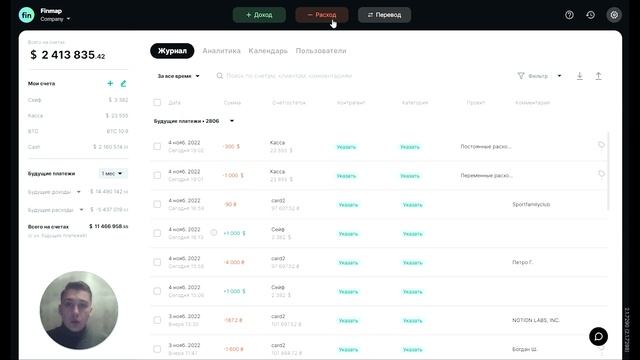Click the Комментарии column header
This screenshot has height=360, width=640.
(x=532, y=102)
